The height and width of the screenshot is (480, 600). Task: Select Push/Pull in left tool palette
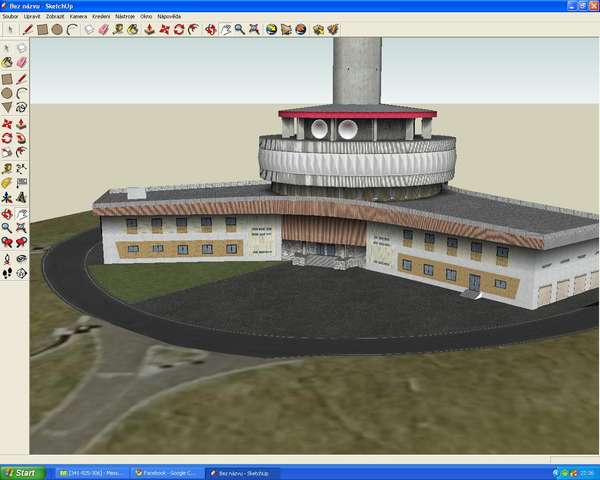click(21, 124)
